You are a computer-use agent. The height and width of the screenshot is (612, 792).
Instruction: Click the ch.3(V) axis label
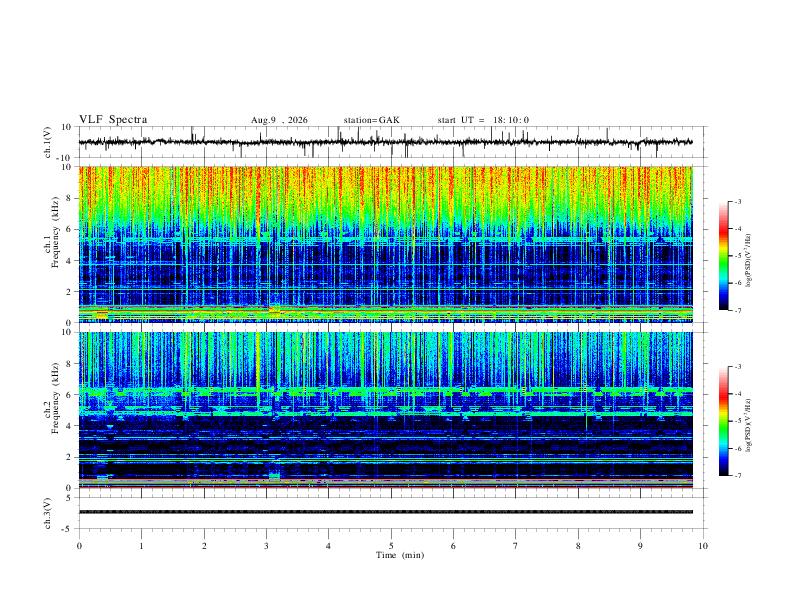48,513
